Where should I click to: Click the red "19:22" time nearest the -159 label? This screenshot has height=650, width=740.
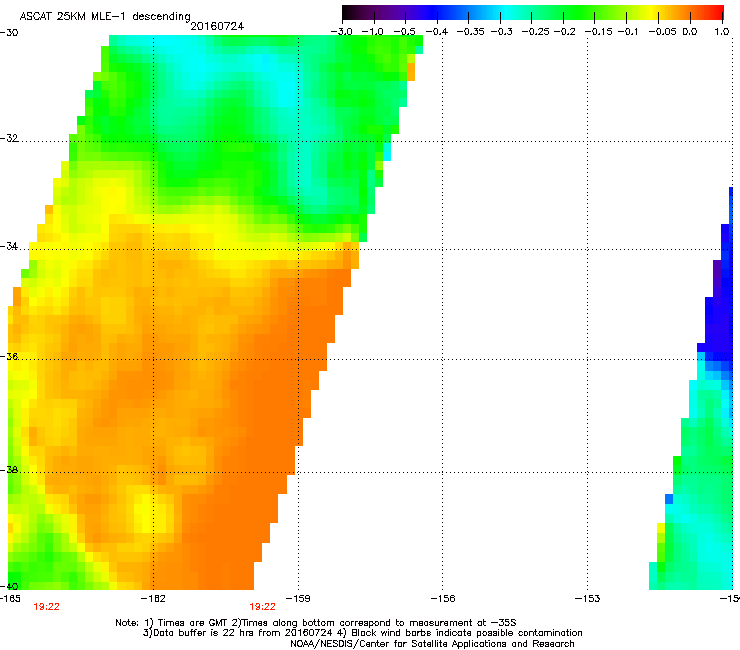262,607
